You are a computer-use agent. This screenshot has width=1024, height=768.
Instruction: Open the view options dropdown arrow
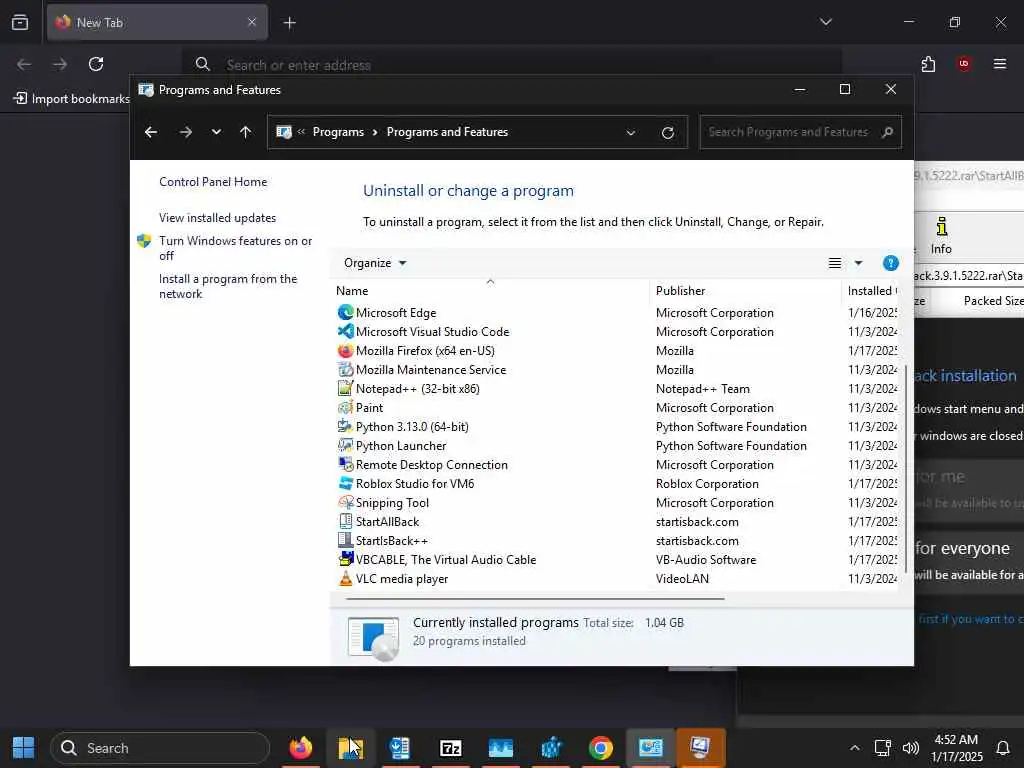coord(858,263)
